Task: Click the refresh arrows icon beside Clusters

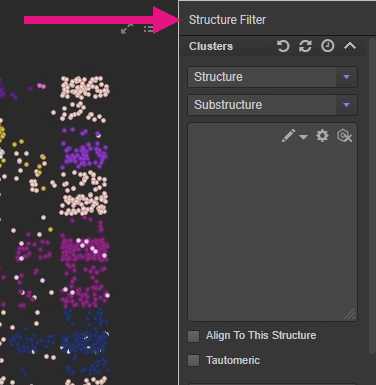Action: (x=305, y=46)
